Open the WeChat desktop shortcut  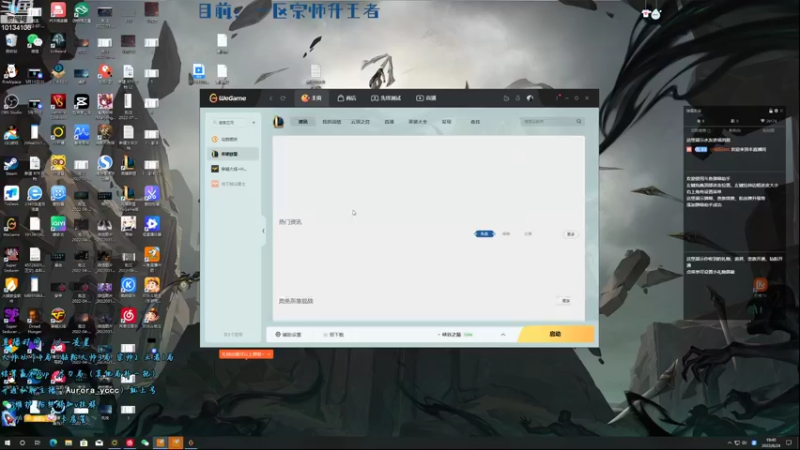click(35, 43)
